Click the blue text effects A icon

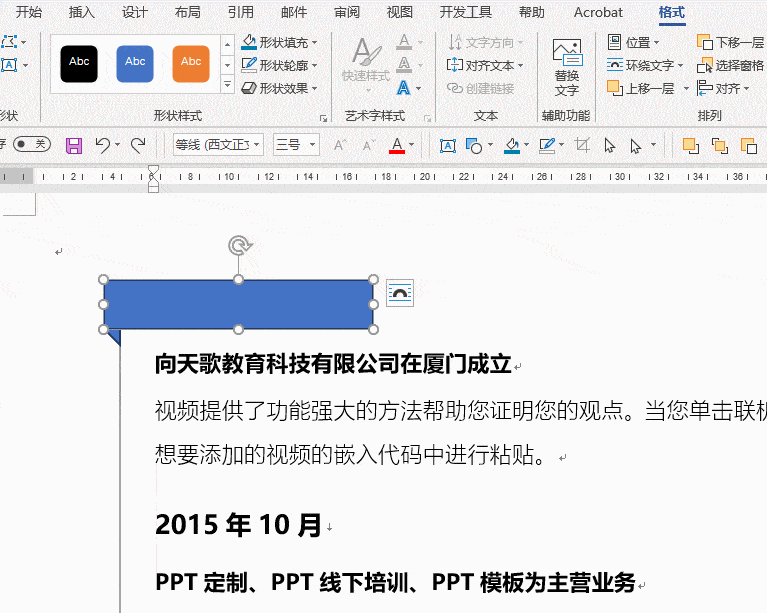pos(404,88)
